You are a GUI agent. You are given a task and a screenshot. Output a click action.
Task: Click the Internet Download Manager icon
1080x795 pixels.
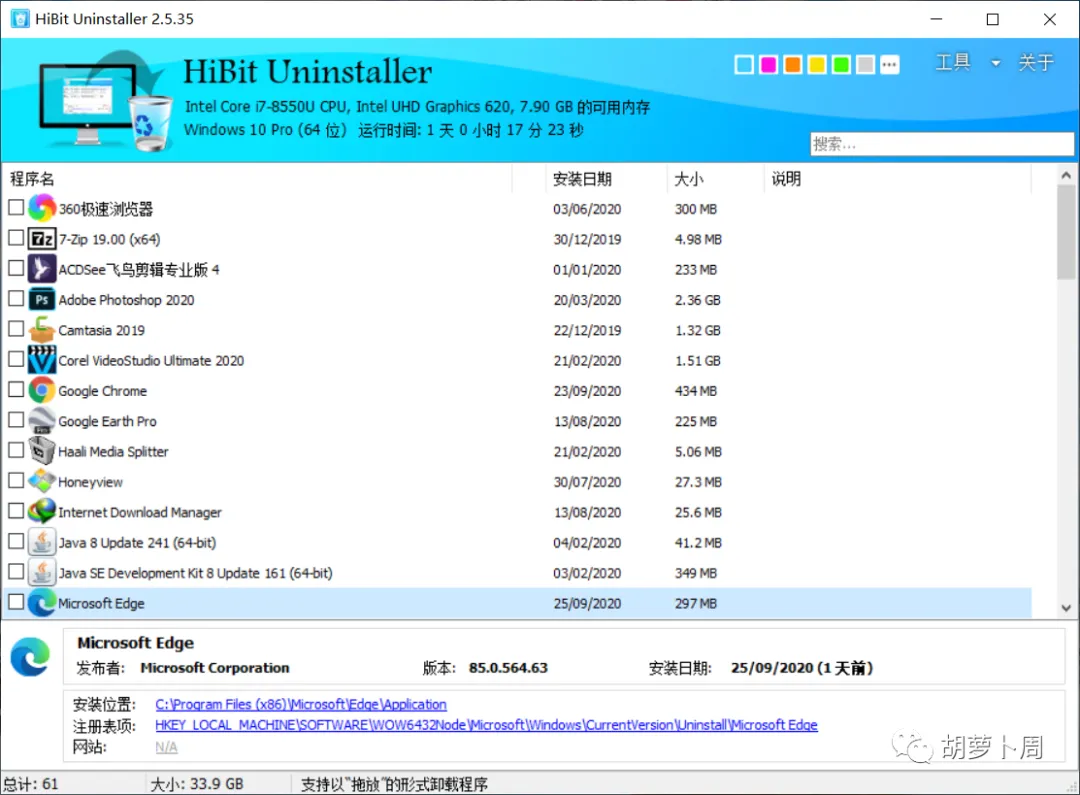click(41, 511)
